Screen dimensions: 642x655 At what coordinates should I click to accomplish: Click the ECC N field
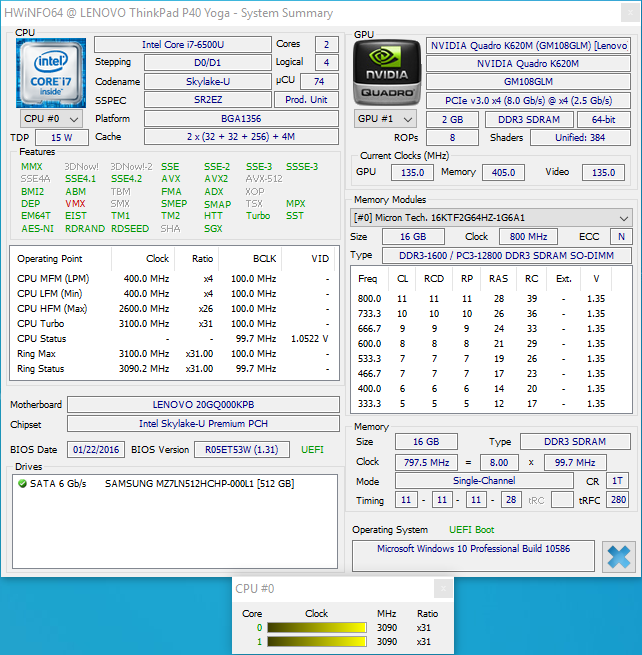click(621, 237)
